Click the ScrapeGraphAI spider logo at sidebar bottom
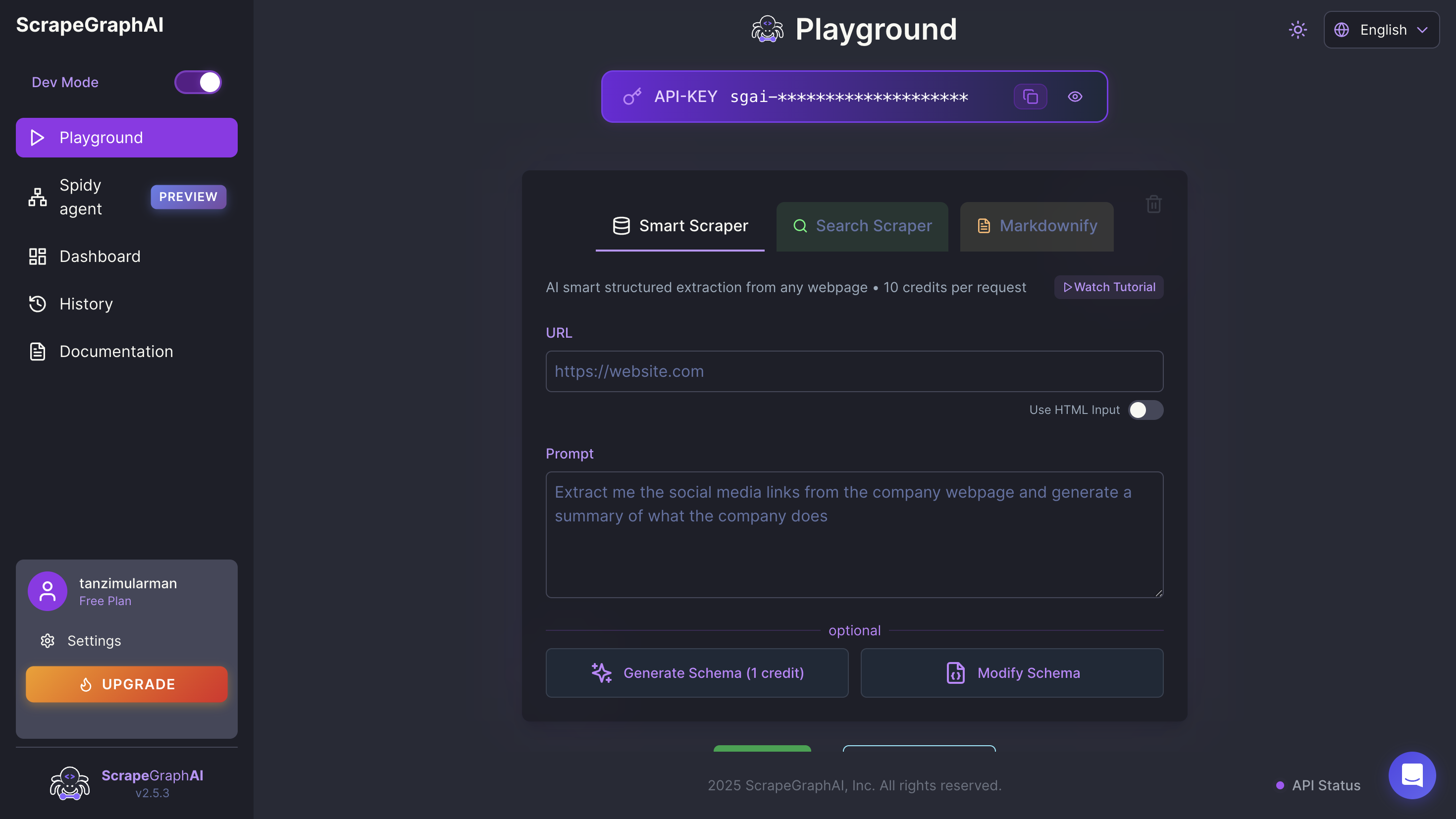1456x819 pixels. [x=69, y=783]
